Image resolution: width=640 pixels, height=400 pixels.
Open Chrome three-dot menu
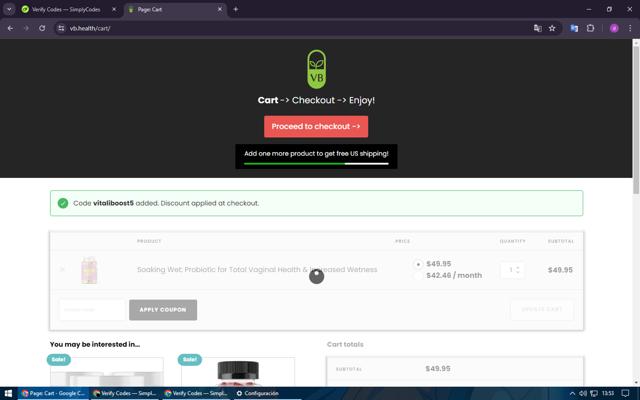tap(630, 28)
